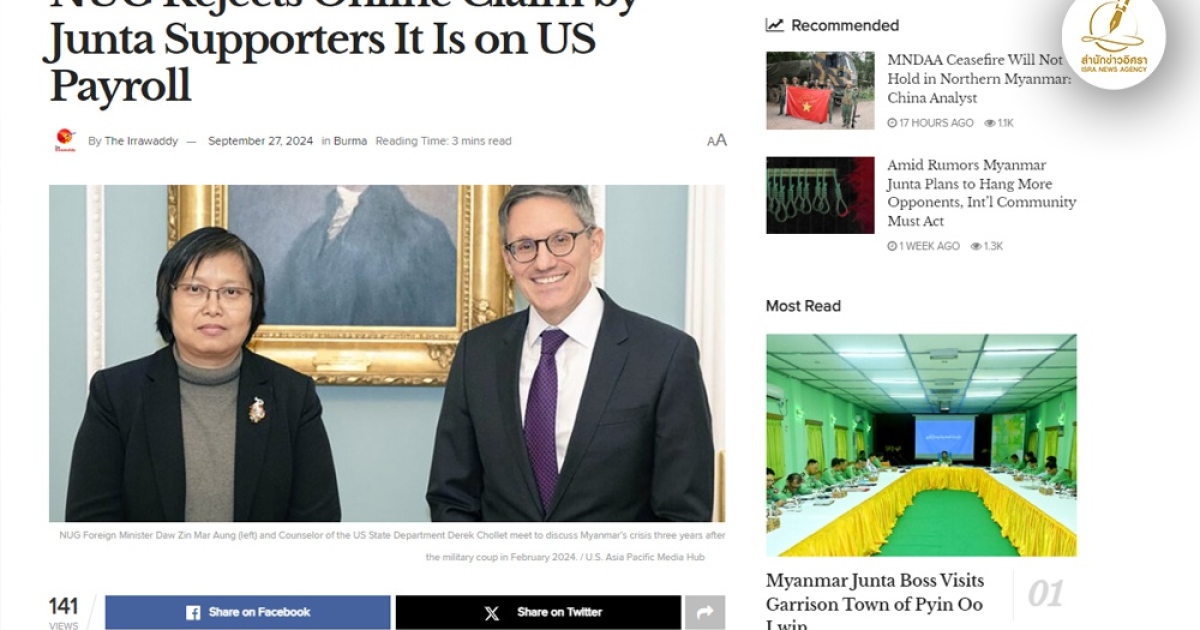Click the Facebook icon on share button
This screenshot has height=630, width=1200.
(x=193, y=612)
